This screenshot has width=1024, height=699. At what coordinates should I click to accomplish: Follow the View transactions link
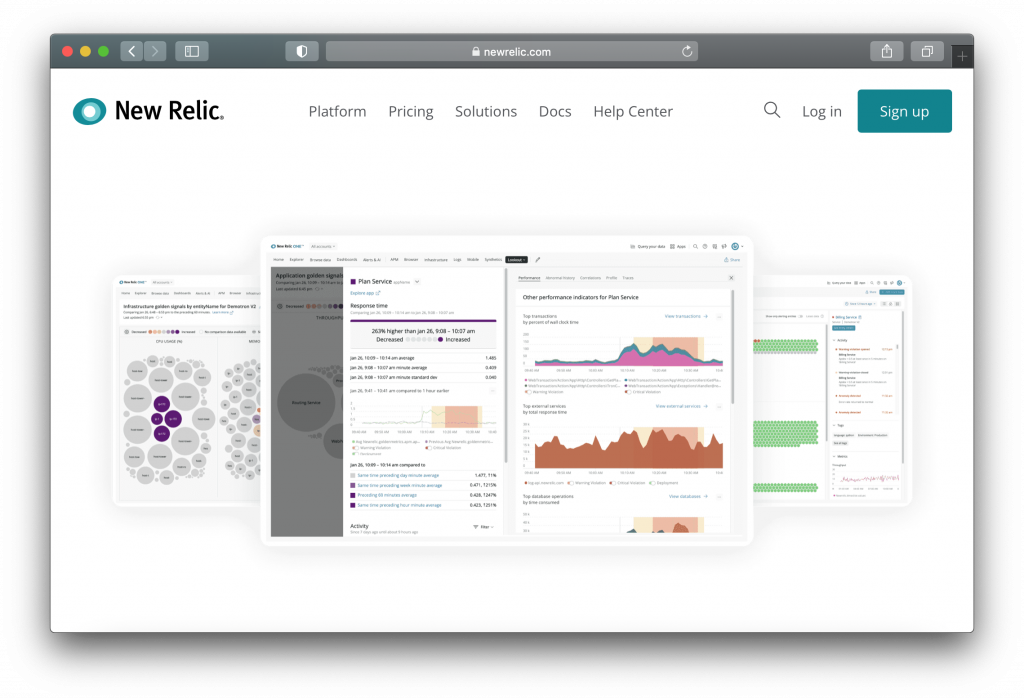coord(686,316)
